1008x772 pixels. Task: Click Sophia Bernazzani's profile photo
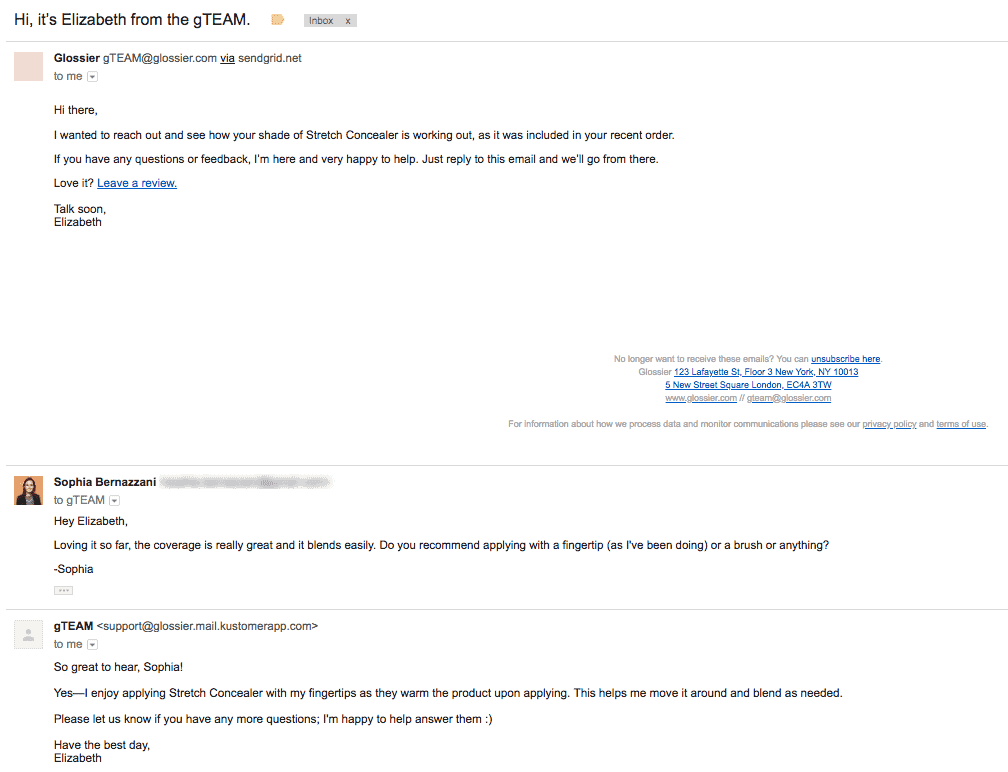[28, 490]
